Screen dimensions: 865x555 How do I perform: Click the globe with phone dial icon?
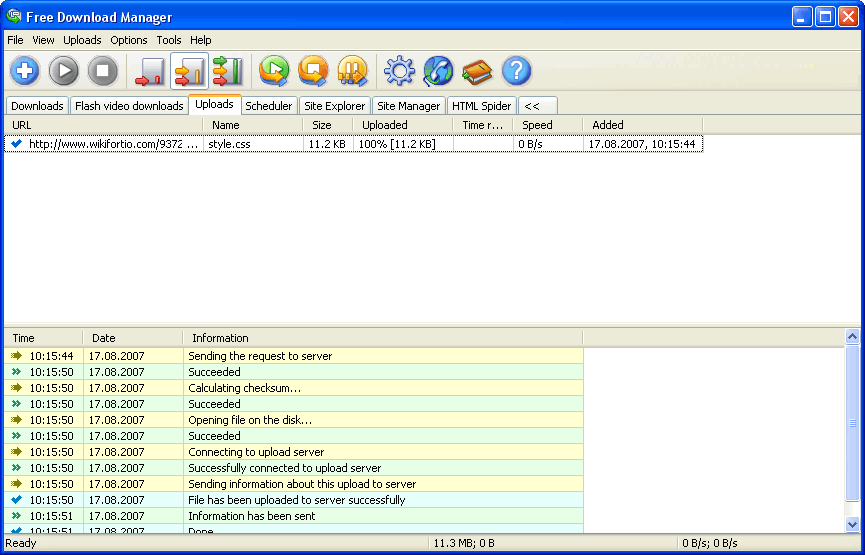click(438, 71)
